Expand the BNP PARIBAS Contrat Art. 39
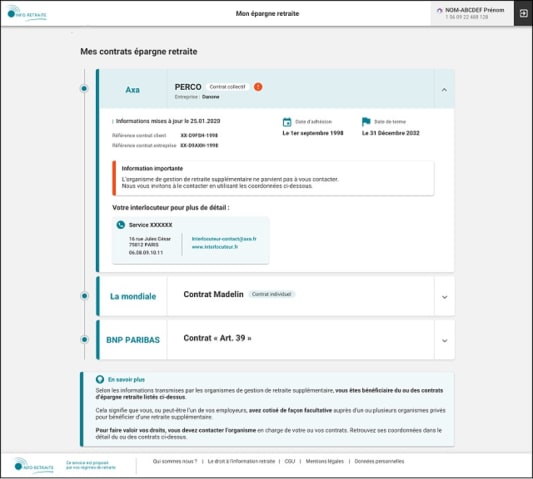533x479 pixels. tap(444, 341)
